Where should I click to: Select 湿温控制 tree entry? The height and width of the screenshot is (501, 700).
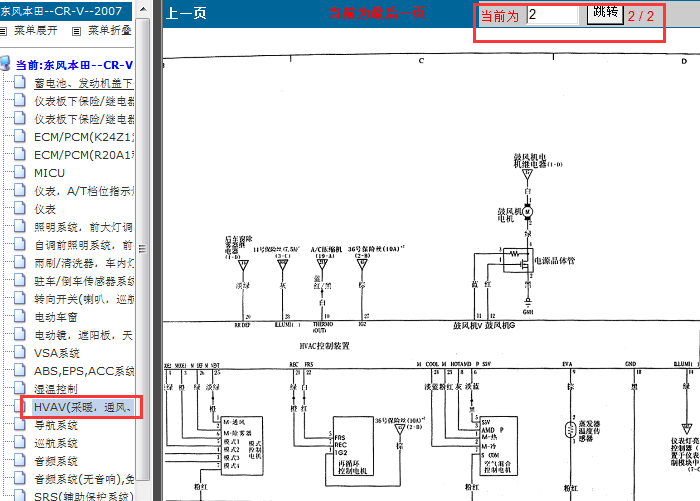click(x=56, y=389)
